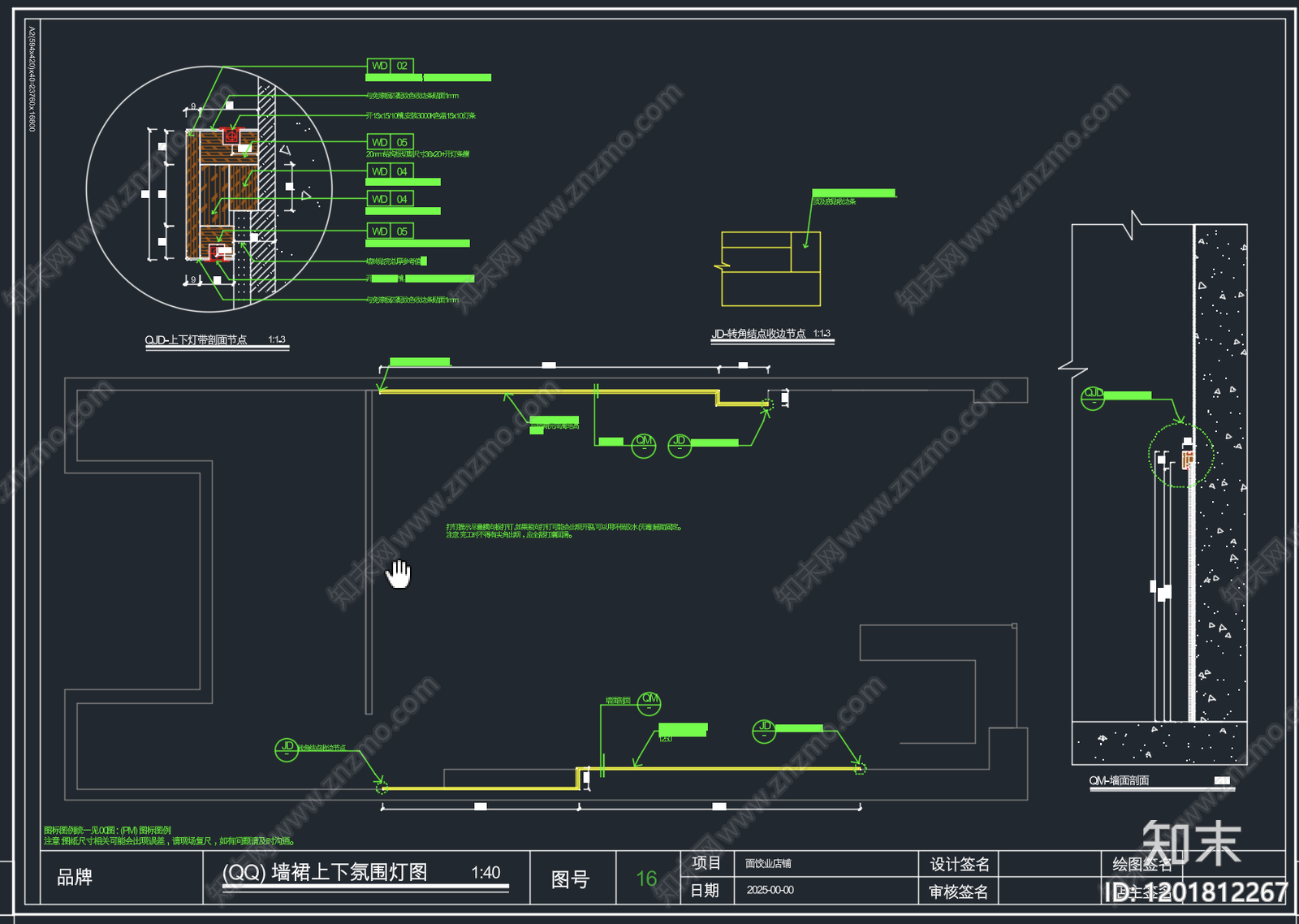
Task: Select the WD 05 tag above the 20mm note
Action: coord(391,142)
